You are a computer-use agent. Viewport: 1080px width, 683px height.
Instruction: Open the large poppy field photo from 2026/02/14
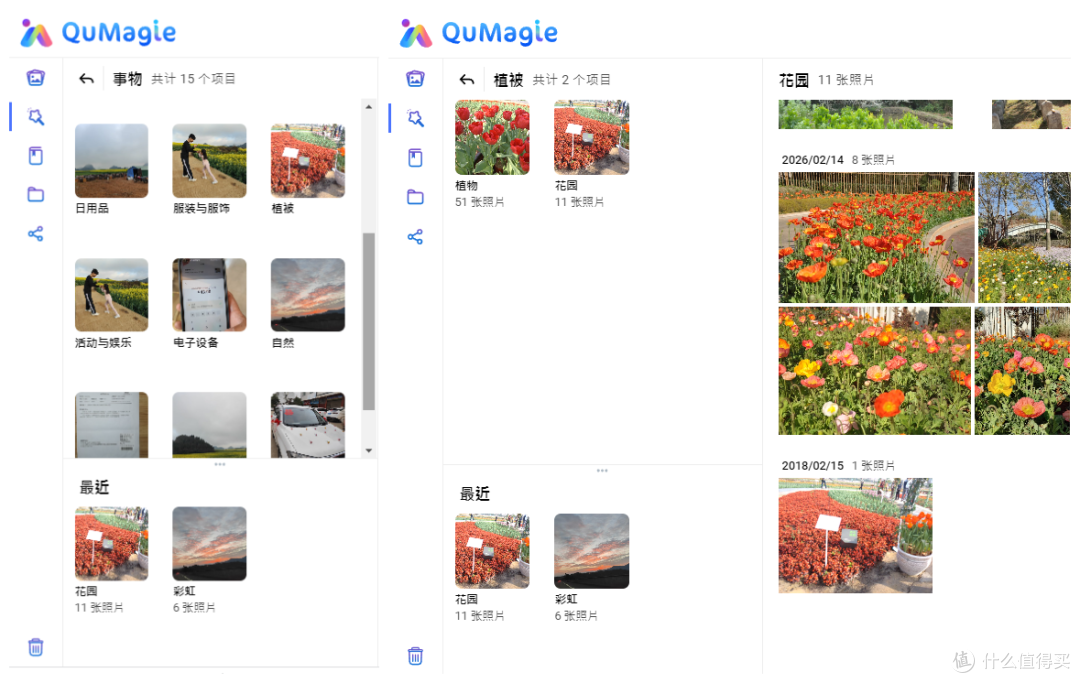pyautogui.click(x=876, y=238)
